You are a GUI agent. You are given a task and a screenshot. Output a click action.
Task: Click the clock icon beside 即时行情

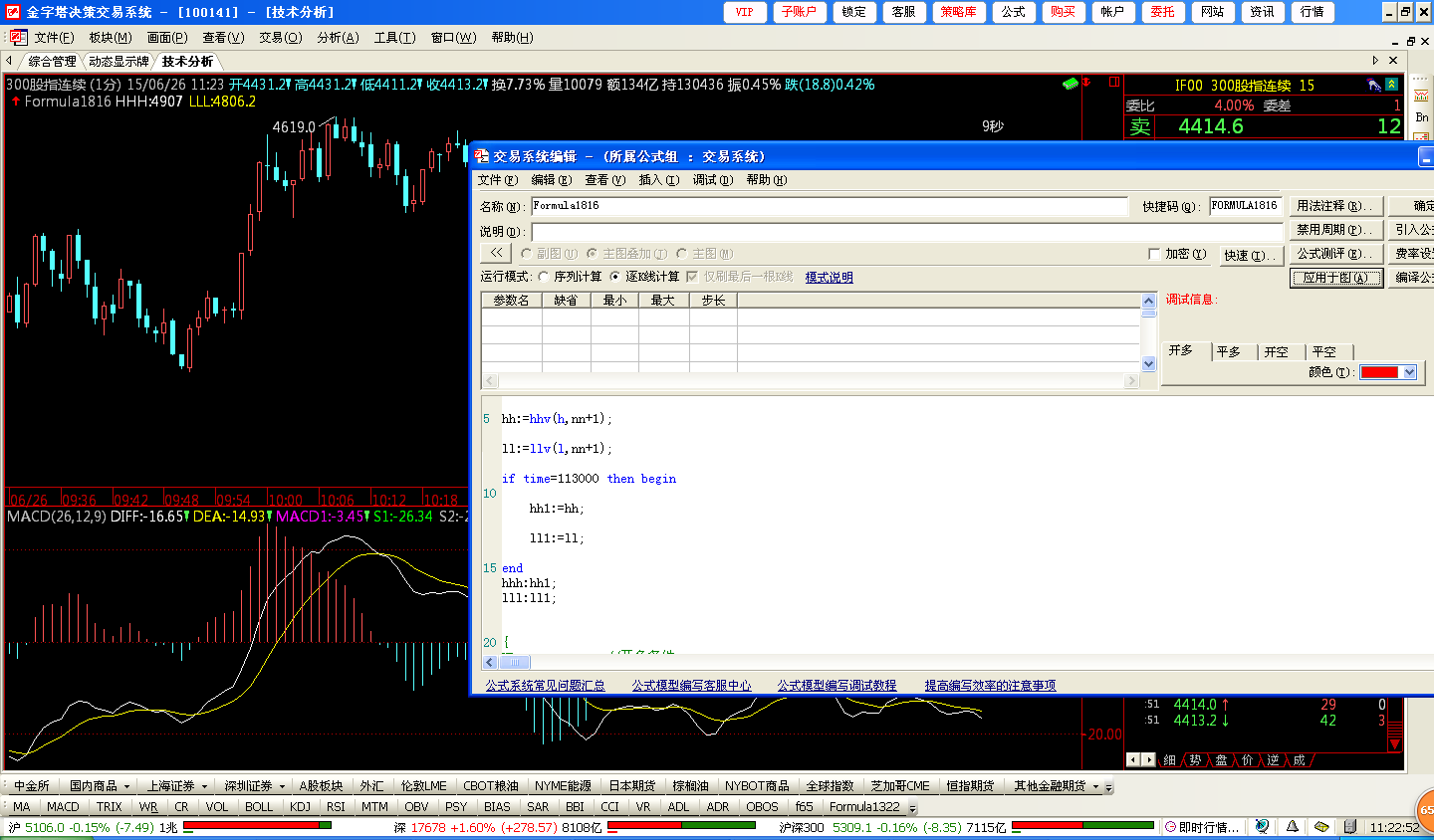click(1171, 827)
